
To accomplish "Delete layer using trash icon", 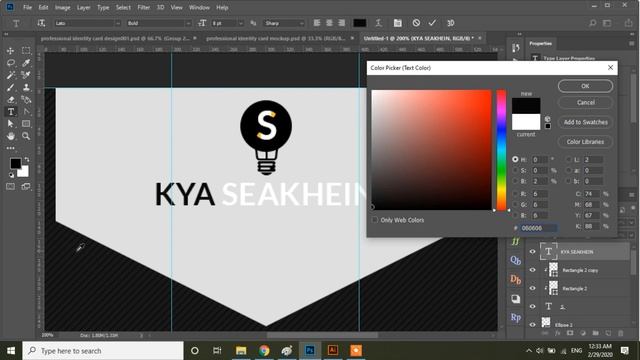I will tap(621, 333).
